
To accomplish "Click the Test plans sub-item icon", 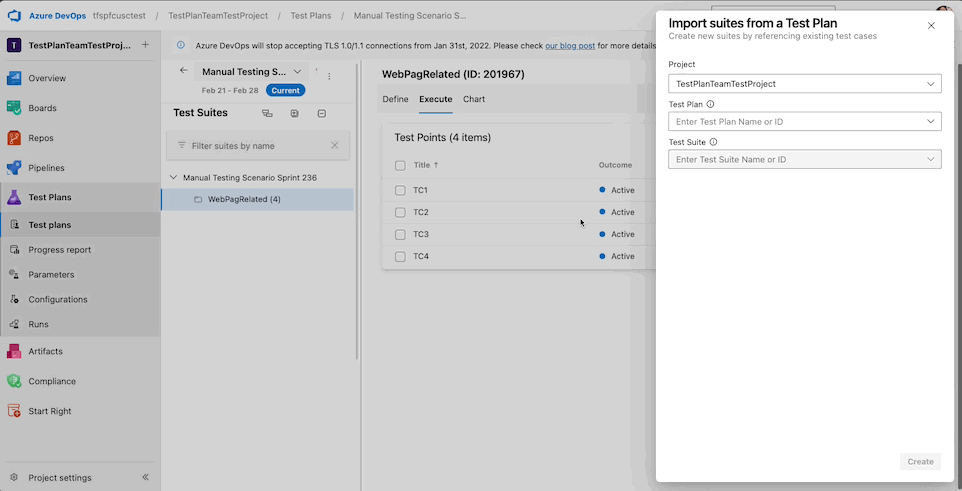I will 15,225.
